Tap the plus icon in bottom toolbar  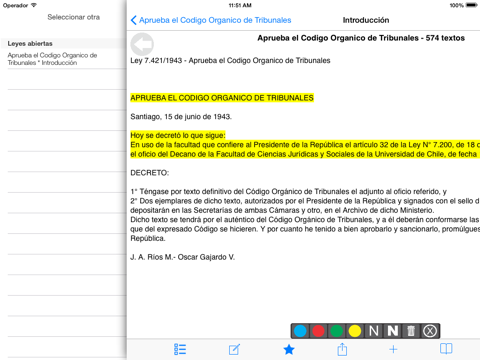393,349
